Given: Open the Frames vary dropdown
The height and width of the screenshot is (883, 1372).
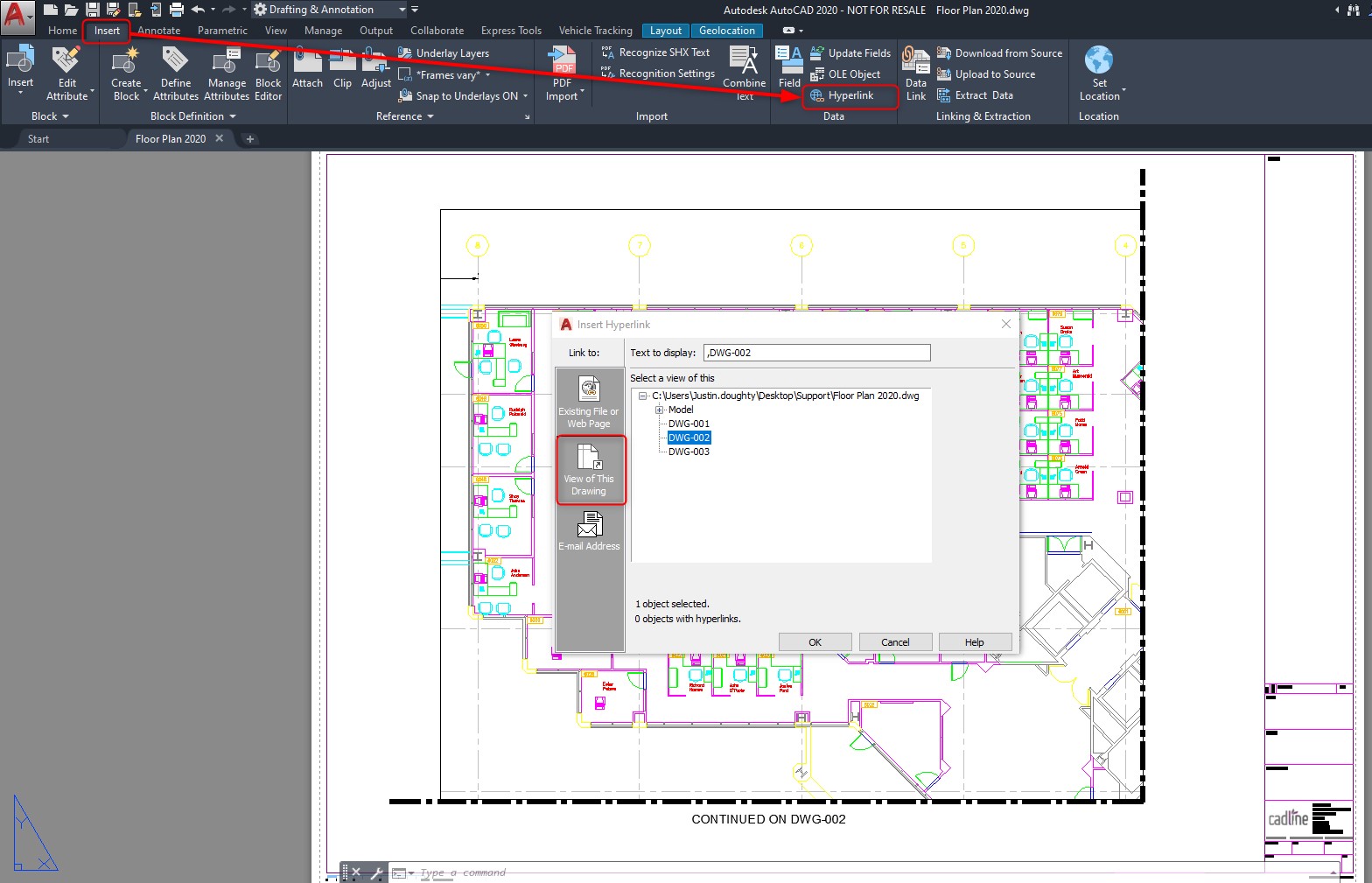Looking at the screenshot, I should pos(487,75).
